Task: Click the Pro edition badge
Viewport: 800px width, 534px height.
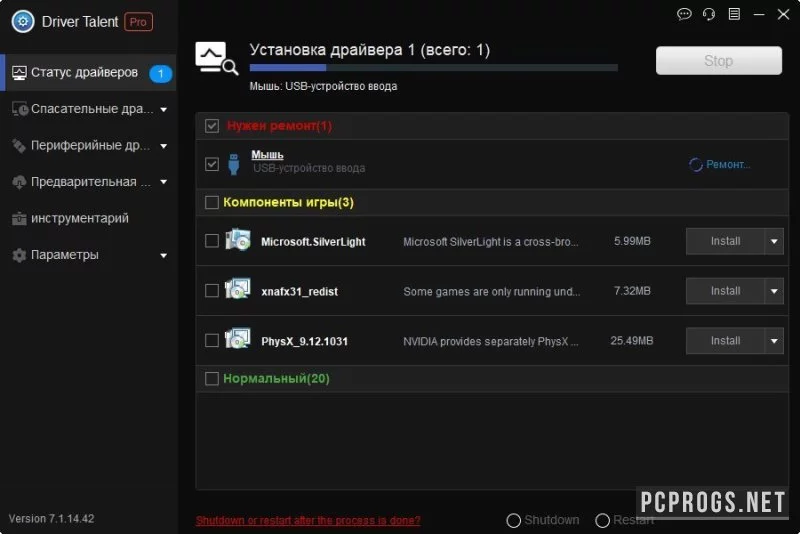Action: click(x=138, y=22)
